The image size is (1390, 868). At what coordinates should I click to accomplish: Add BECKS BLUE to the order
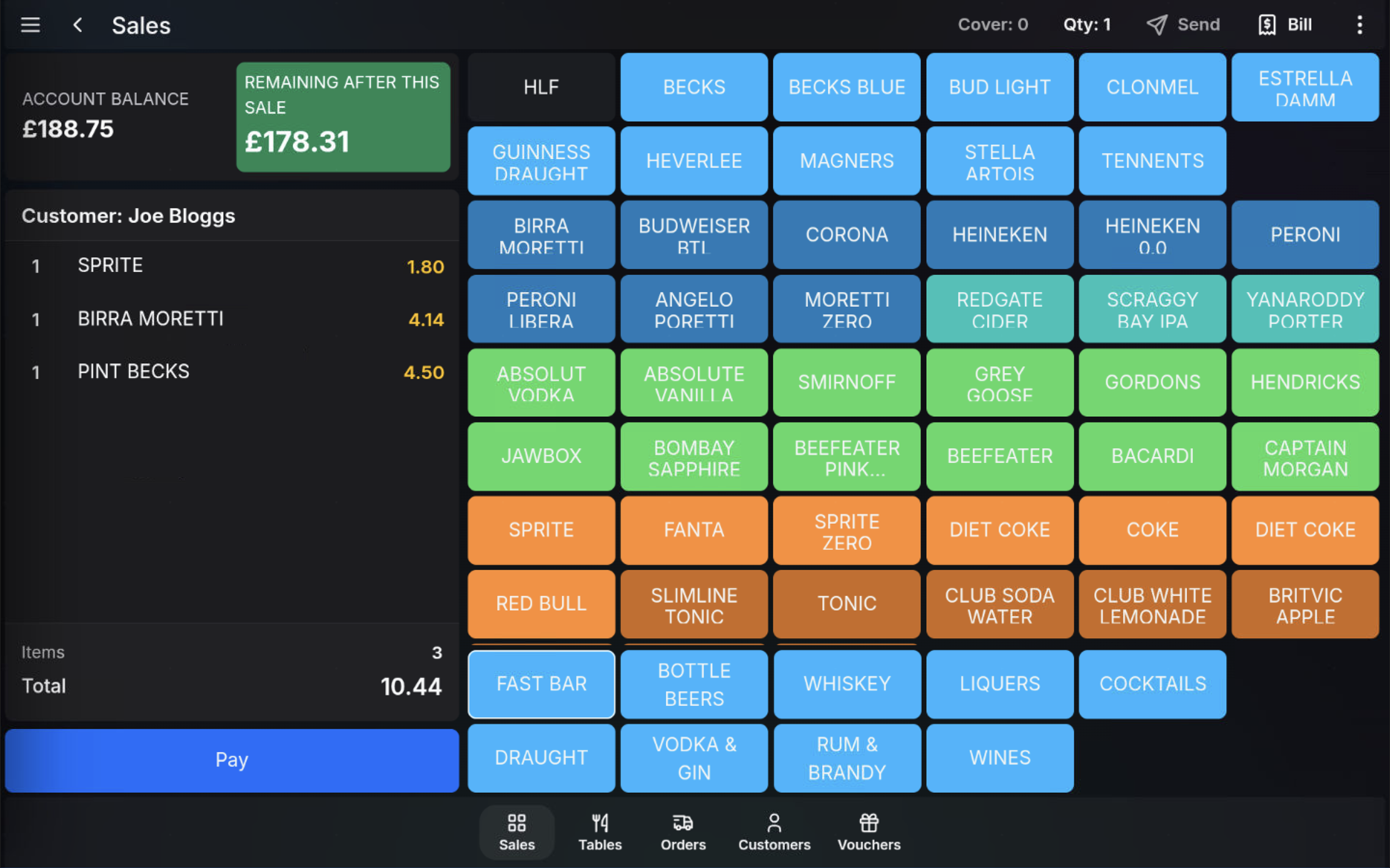pyautogui.click(x=847, y=87)
